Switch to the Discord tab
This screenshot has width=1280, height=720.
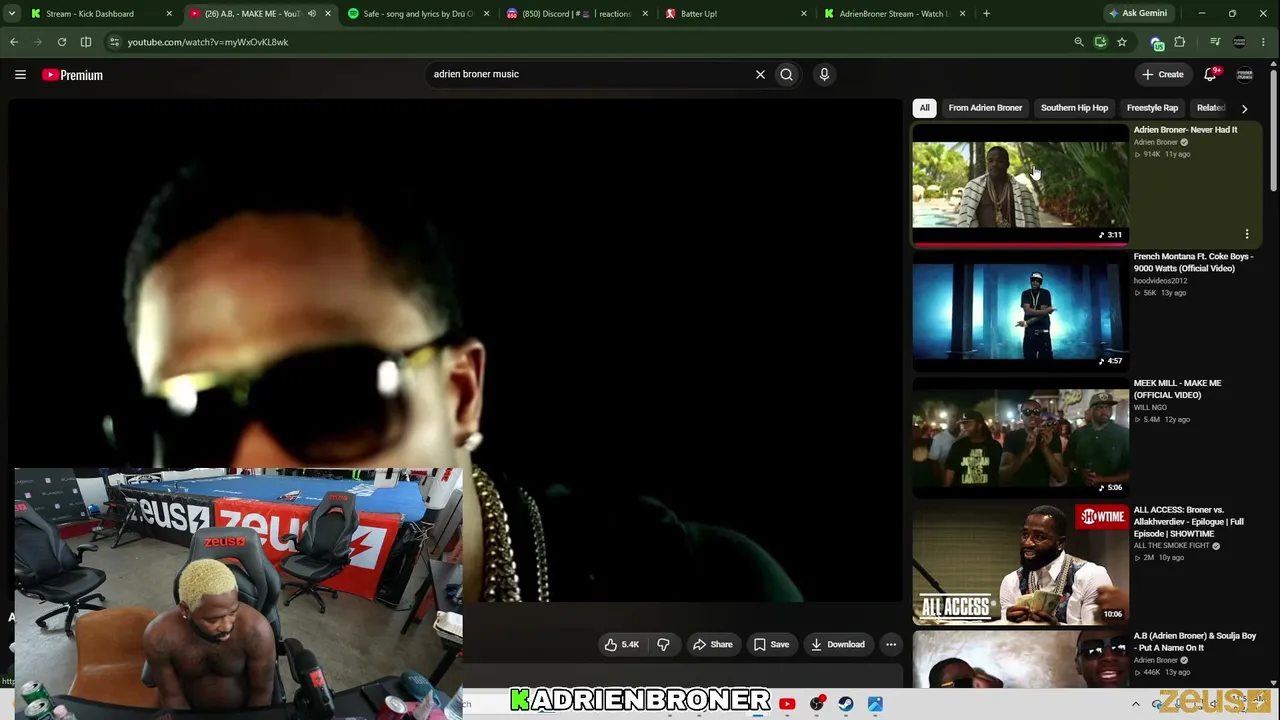575,14
